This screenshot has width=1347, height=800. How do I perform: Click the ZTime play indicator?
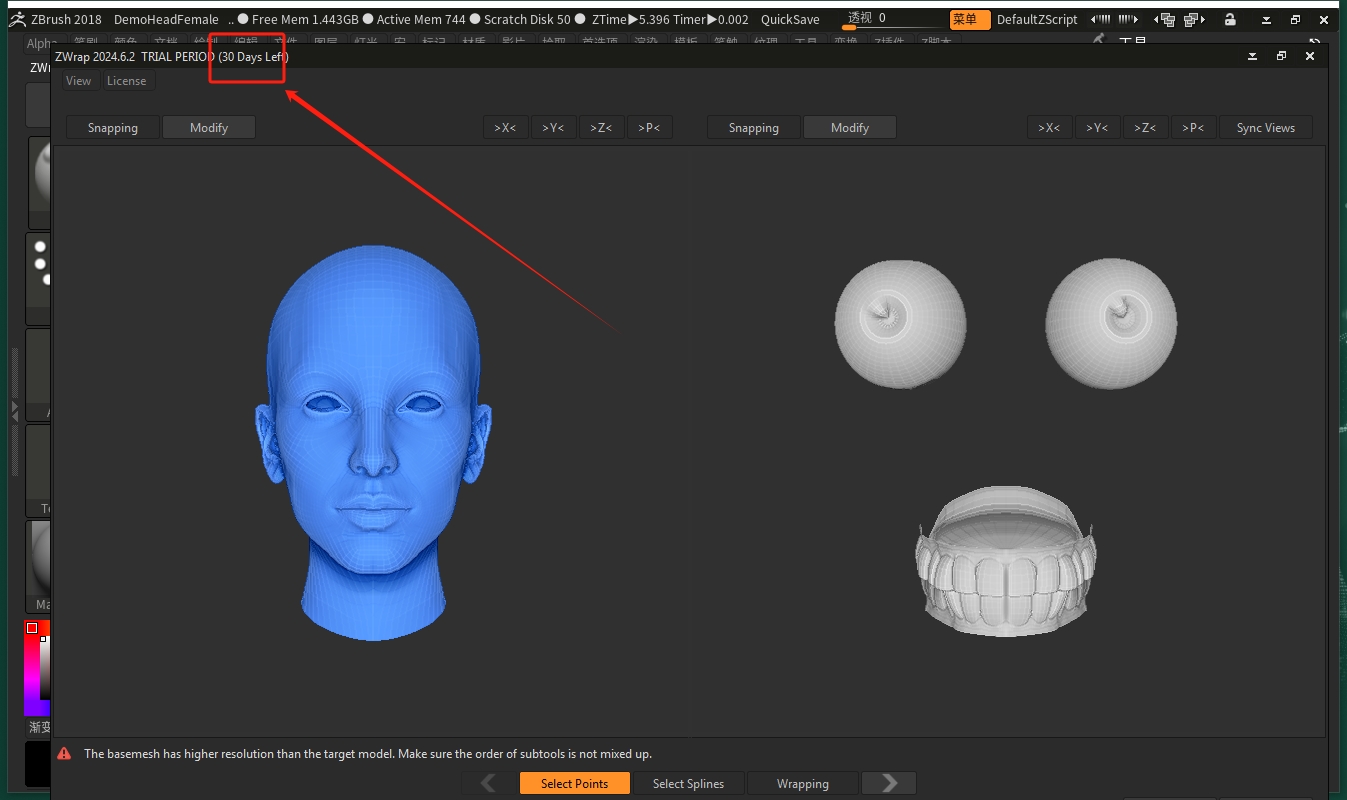click(x=631, y=19)
